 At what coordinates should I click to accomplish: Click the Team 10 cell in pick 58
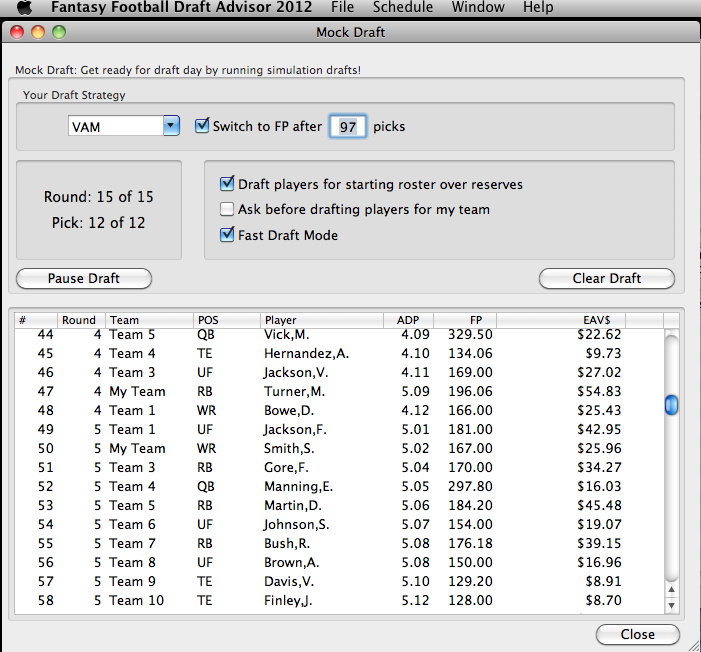[x=136, y=600]
